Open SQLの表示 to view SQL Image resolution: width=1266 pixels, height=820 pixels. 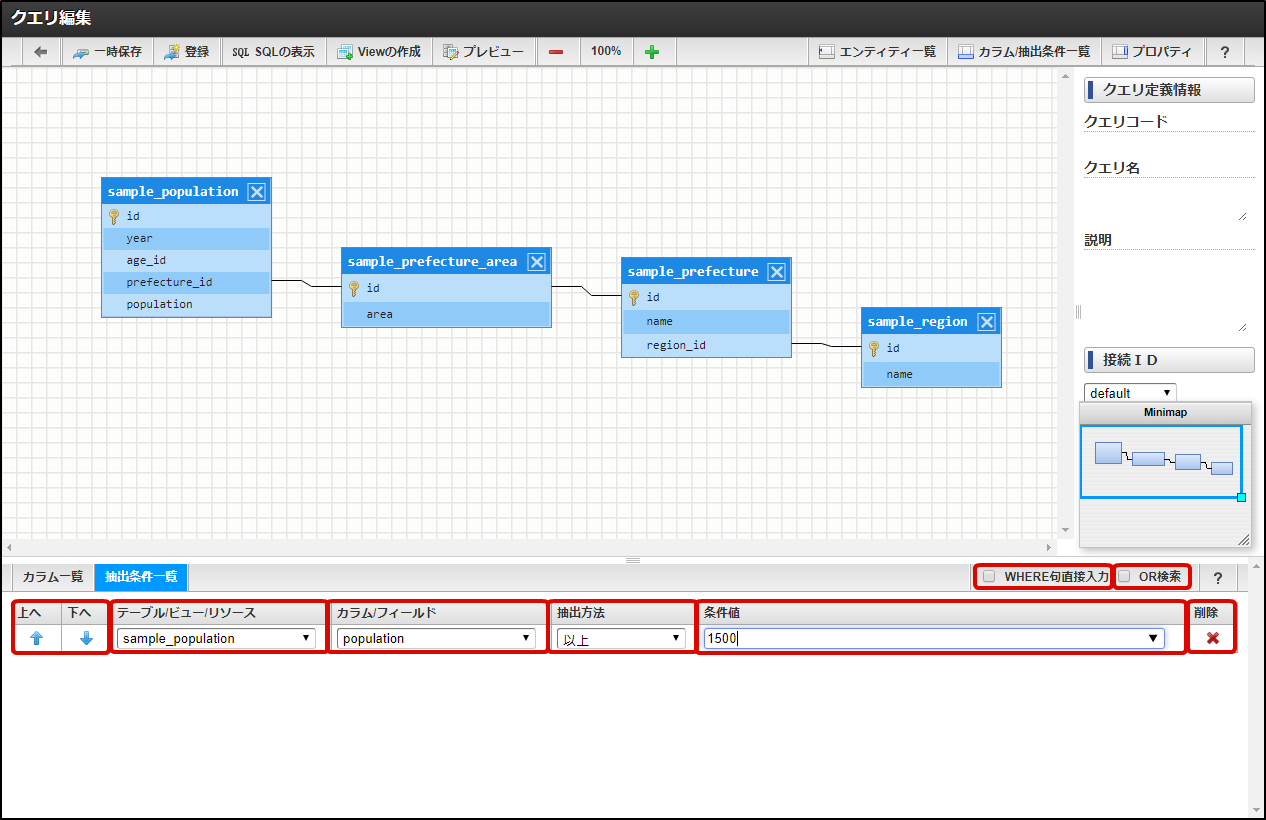click(x=273, y=52)
